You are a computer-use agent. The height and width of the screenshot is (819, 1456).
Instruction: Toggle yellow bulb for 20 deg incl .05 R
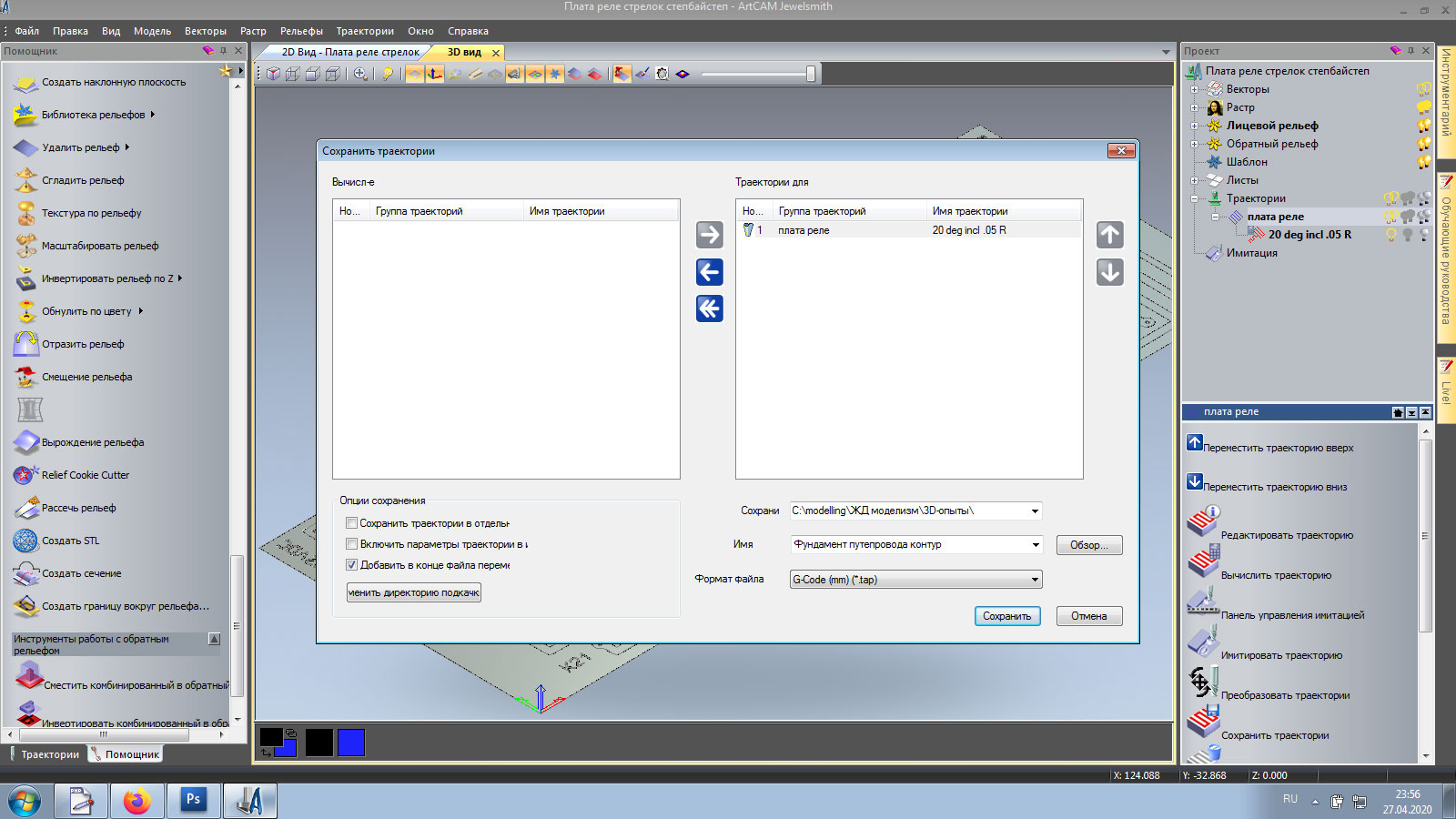[x=1390, y=235]
